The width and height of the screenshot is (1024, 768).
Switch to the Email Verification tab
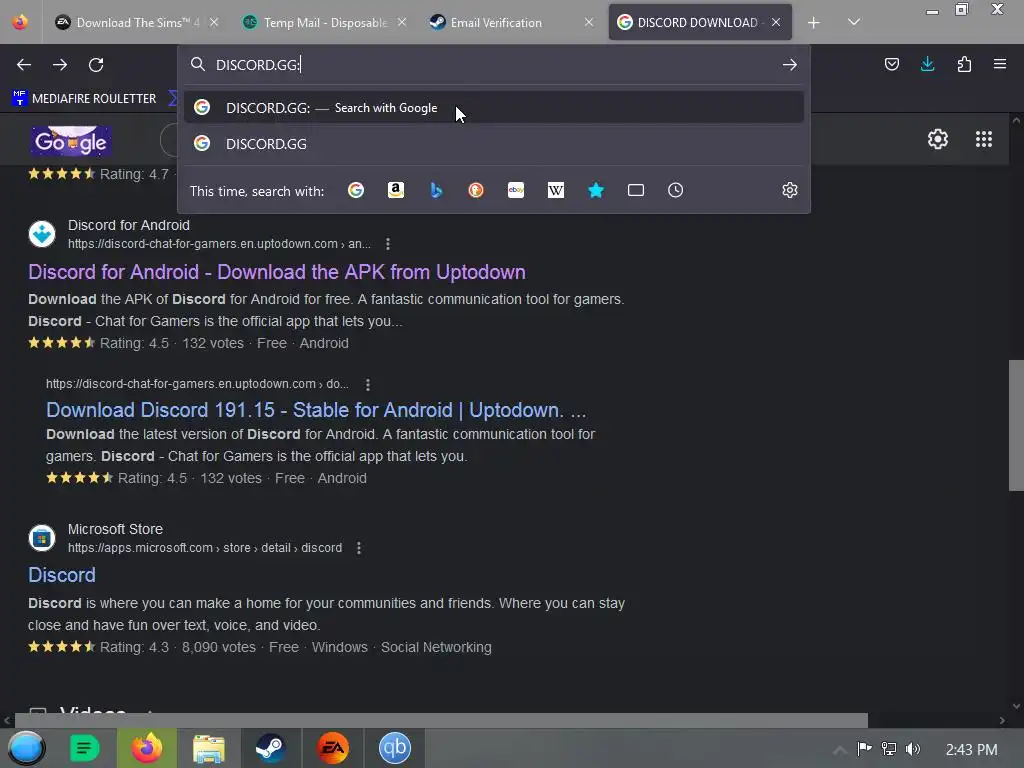coord(511,23)
